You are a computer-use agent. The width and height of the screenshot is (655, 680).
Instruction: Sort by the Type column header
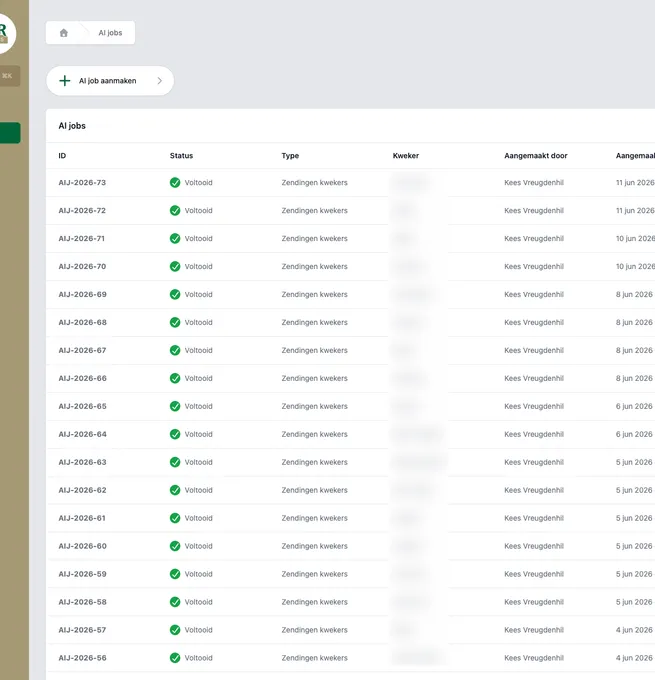290,156
